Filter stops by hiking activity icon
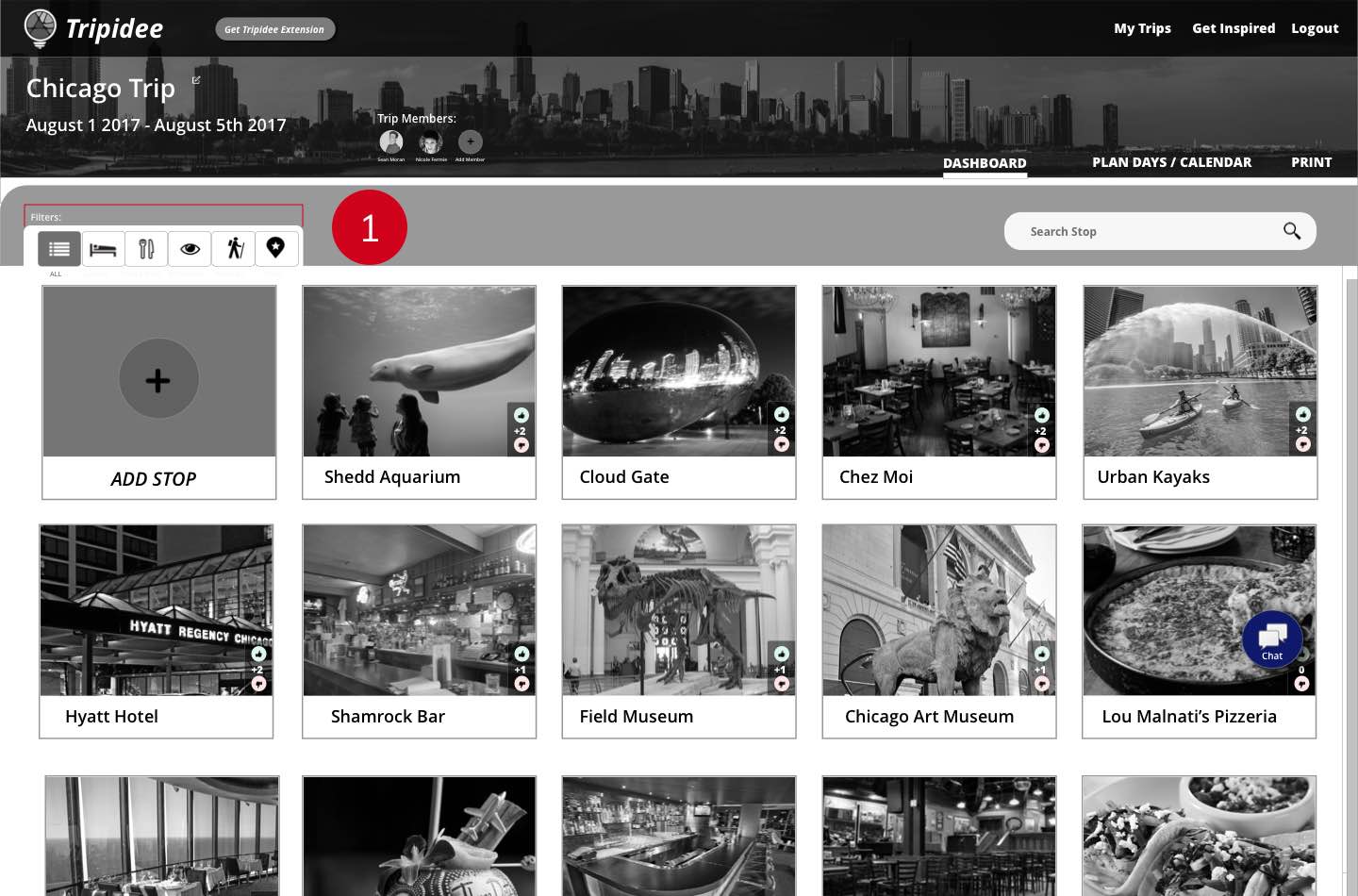 (234, 249)
